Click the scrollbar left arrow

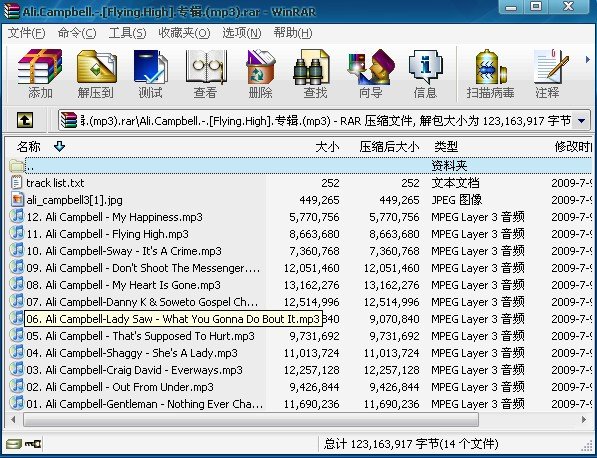(14, 420)
